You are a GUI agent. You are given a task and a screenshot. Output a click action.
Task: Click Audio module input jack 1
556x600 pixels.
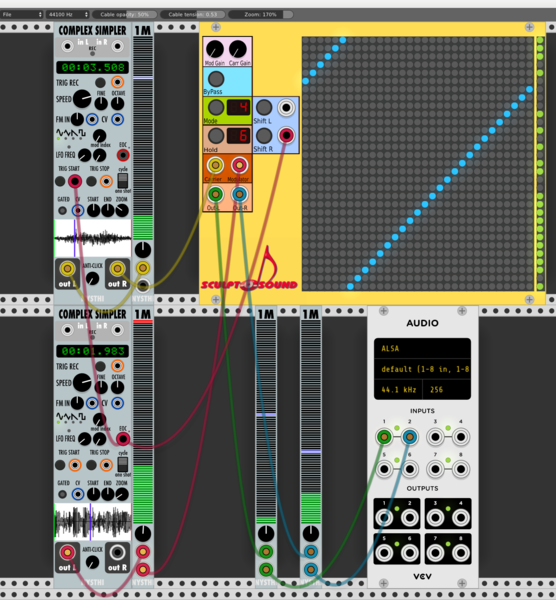[x=384, y=437]
